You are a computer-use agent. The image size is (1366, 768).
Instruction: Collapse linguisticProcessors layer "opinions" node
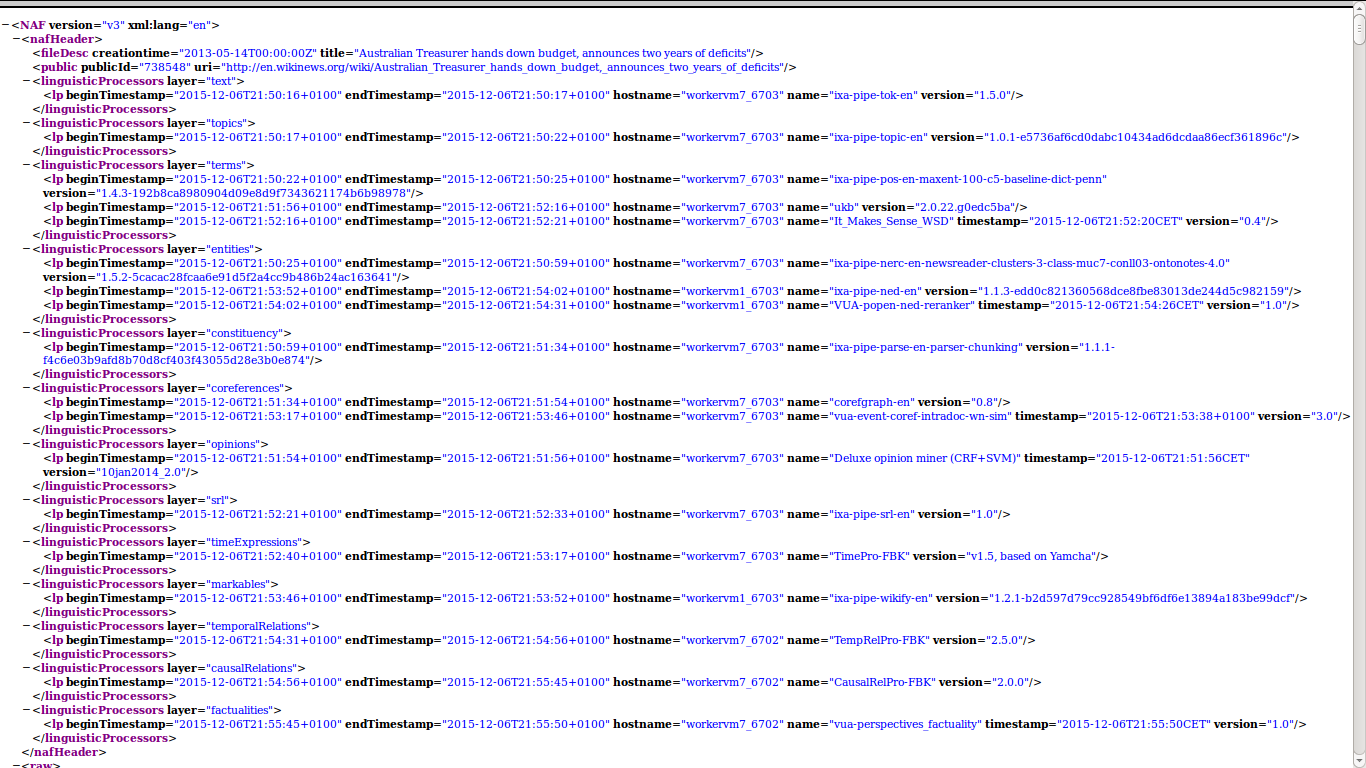[x=27, y=444]
